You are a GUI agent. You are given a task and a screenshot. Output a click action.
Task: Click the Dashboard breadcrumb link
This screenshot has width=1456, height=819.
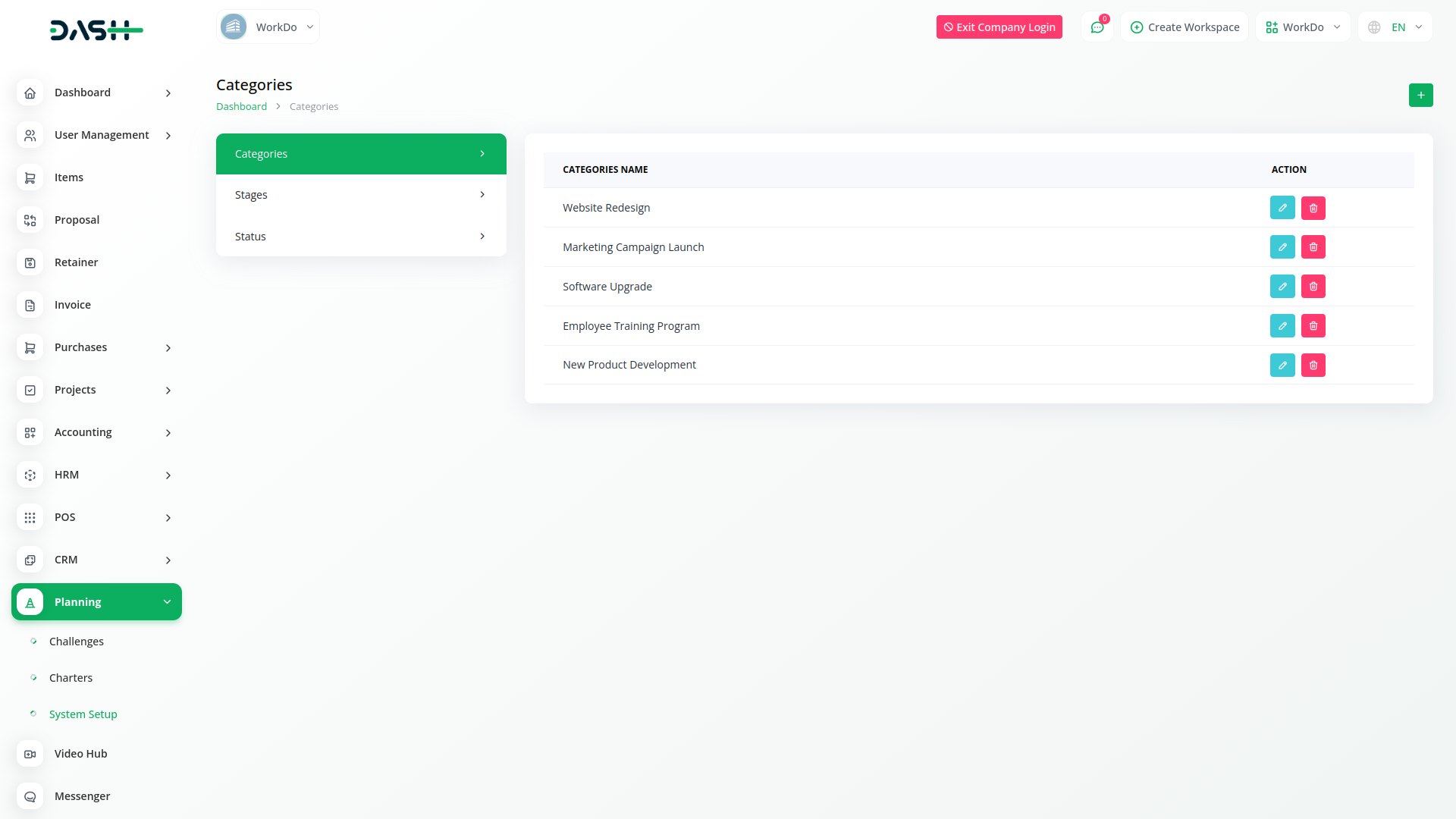pyautogui.click(x=241, y=107)
